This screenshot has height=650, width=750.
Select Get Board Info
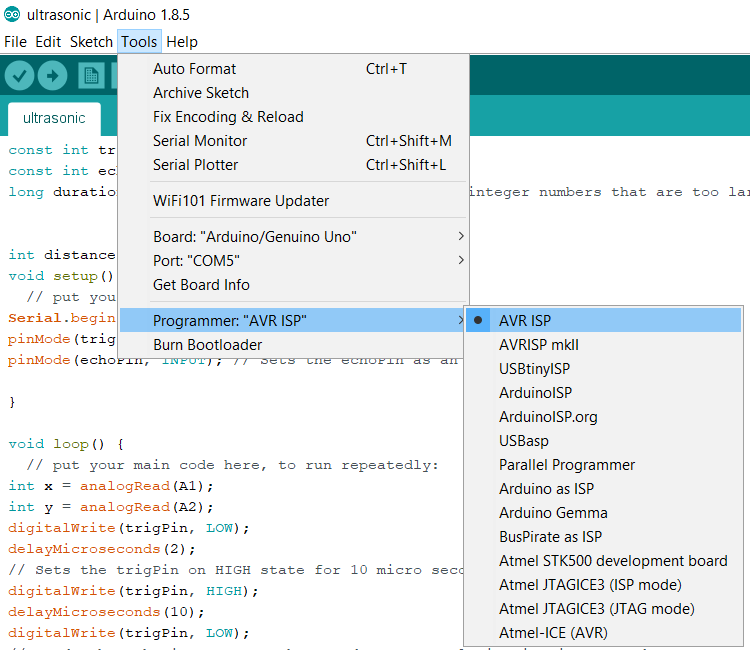click(294, 285)
